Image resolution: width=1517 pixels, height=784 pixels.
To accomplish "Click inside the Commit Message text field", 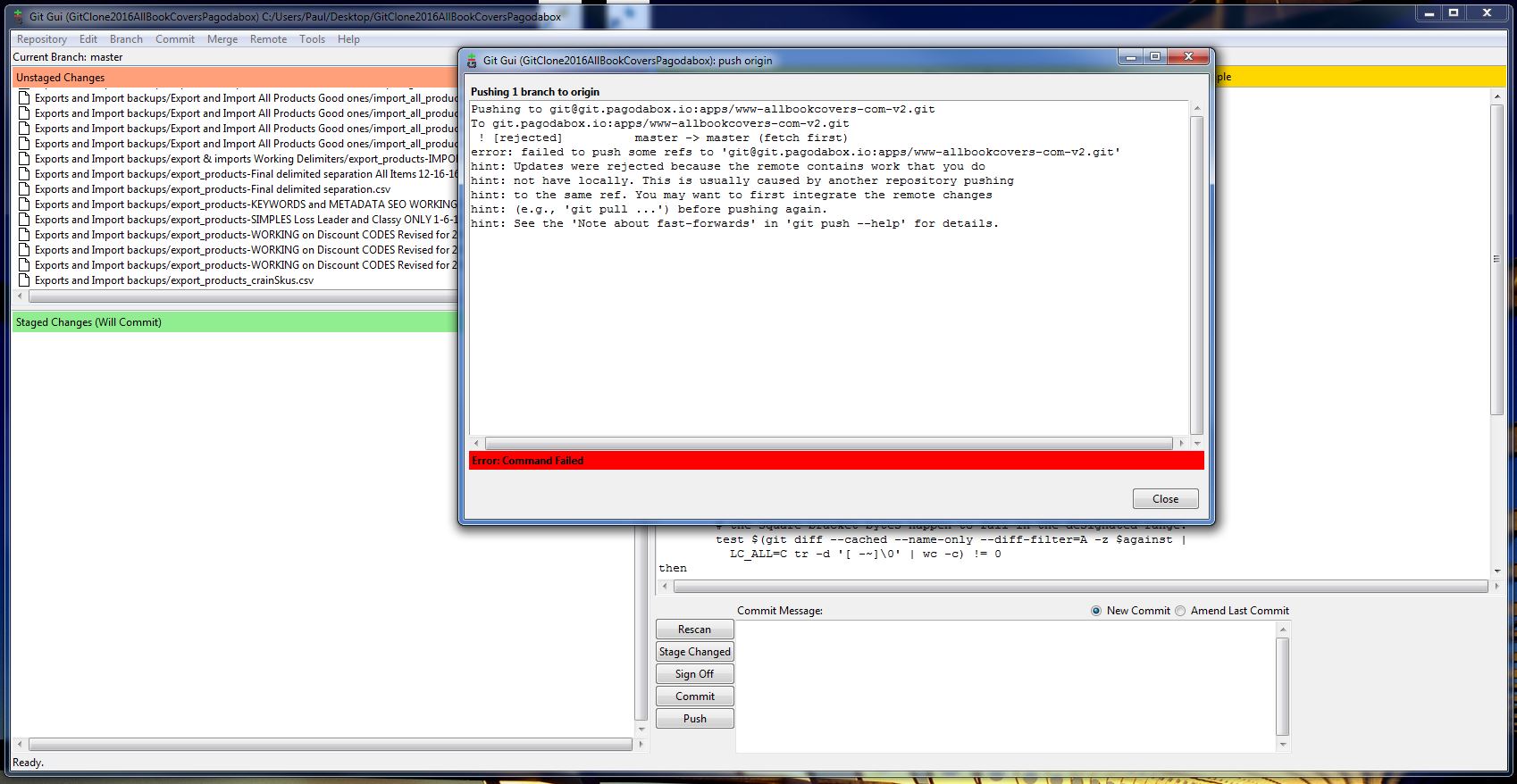I will tap(1006, 687).
